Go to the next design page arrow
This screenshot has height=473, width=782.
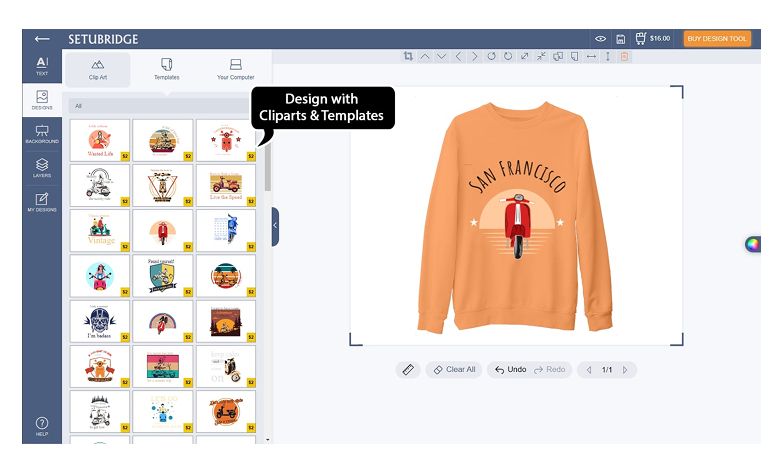click(x=626, y=370)
